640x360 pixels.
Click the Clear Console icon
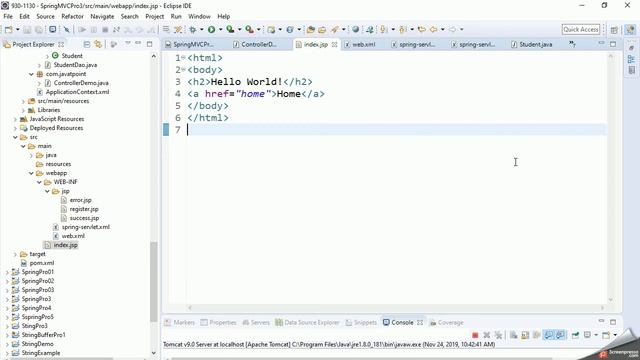[513, 335]
